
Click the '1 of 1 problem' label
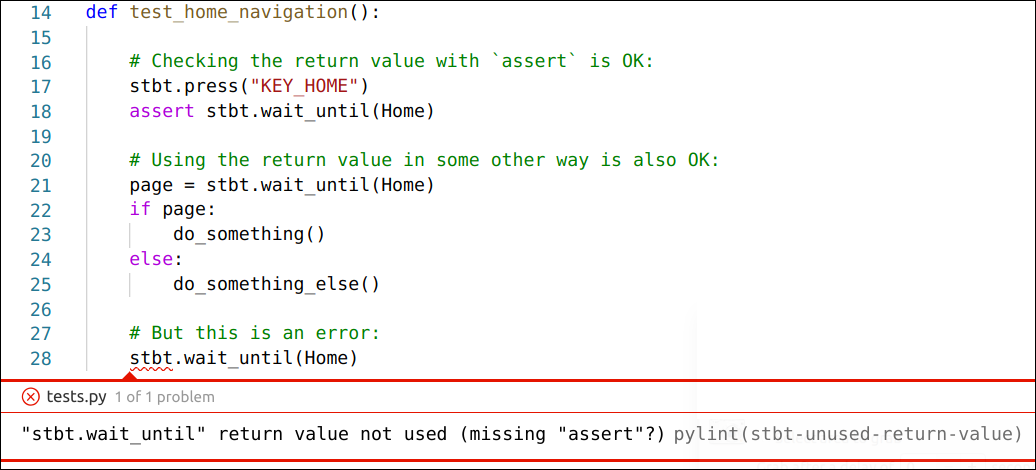point(164,397)
